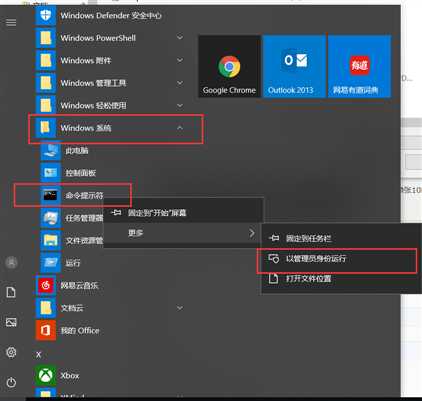Open 此电脑 computer icon
422x401 pixels.
[50, 150]
